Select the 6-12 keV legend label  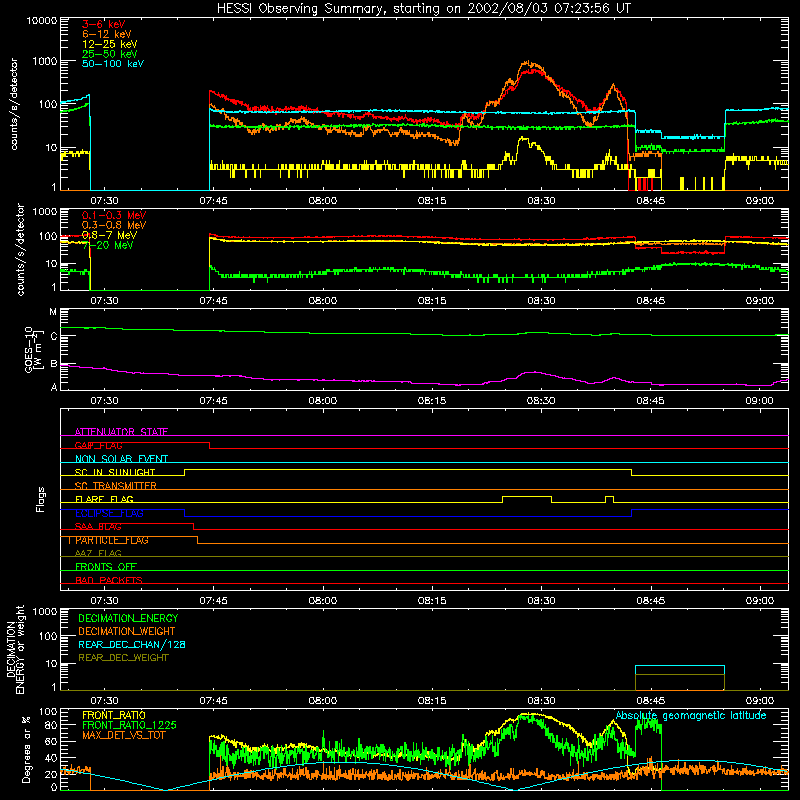click(x=107, y=34)
